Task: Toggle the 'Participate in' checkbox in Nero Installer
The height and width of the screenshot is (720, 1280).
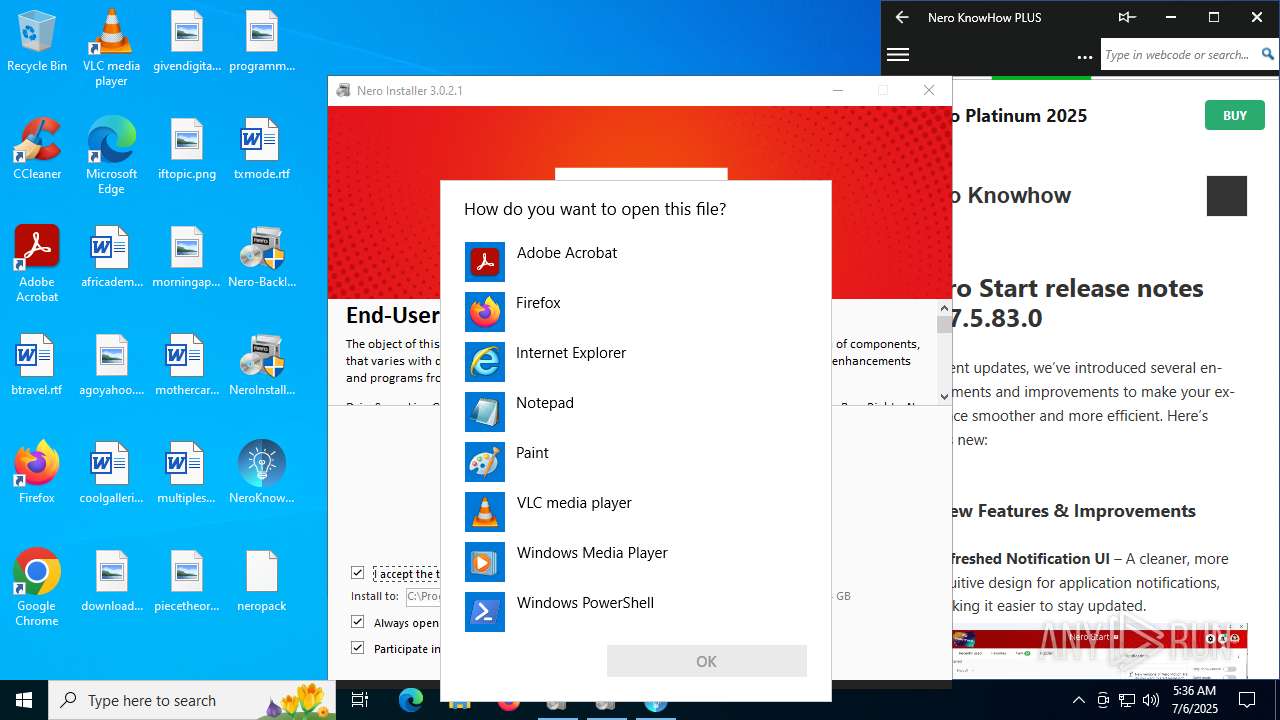Action: (x=358, y=648)
